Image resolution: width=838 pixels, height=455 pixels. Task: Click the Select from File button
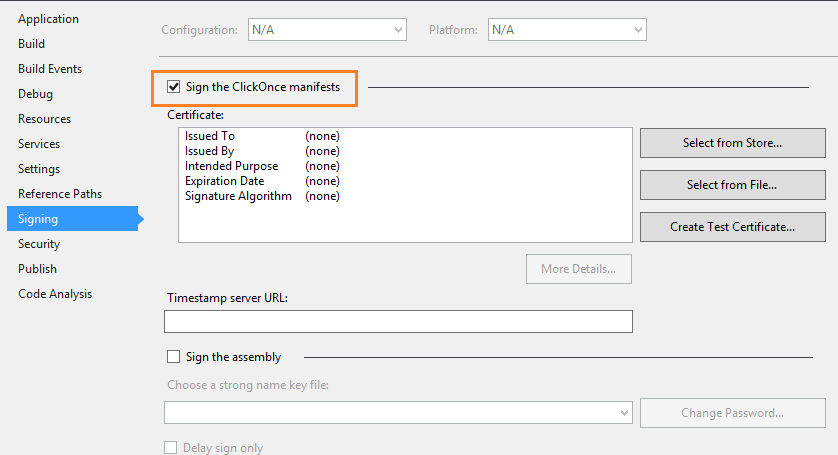tap(732, 185)
